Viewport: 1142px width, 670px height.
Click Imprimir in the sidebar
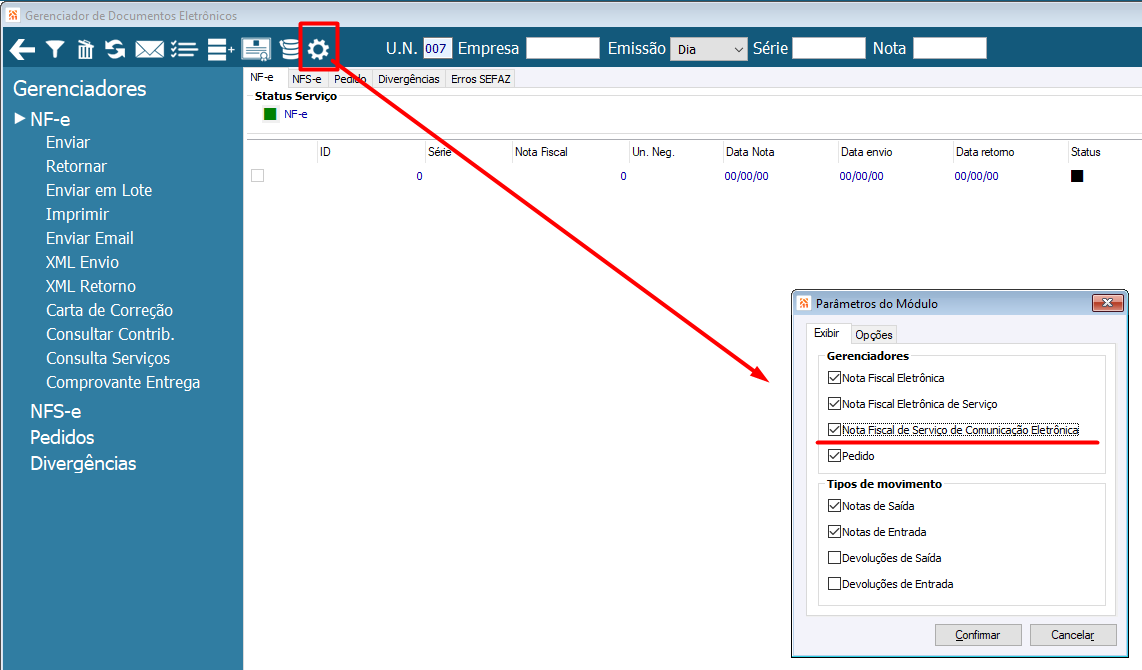[76, 214]
